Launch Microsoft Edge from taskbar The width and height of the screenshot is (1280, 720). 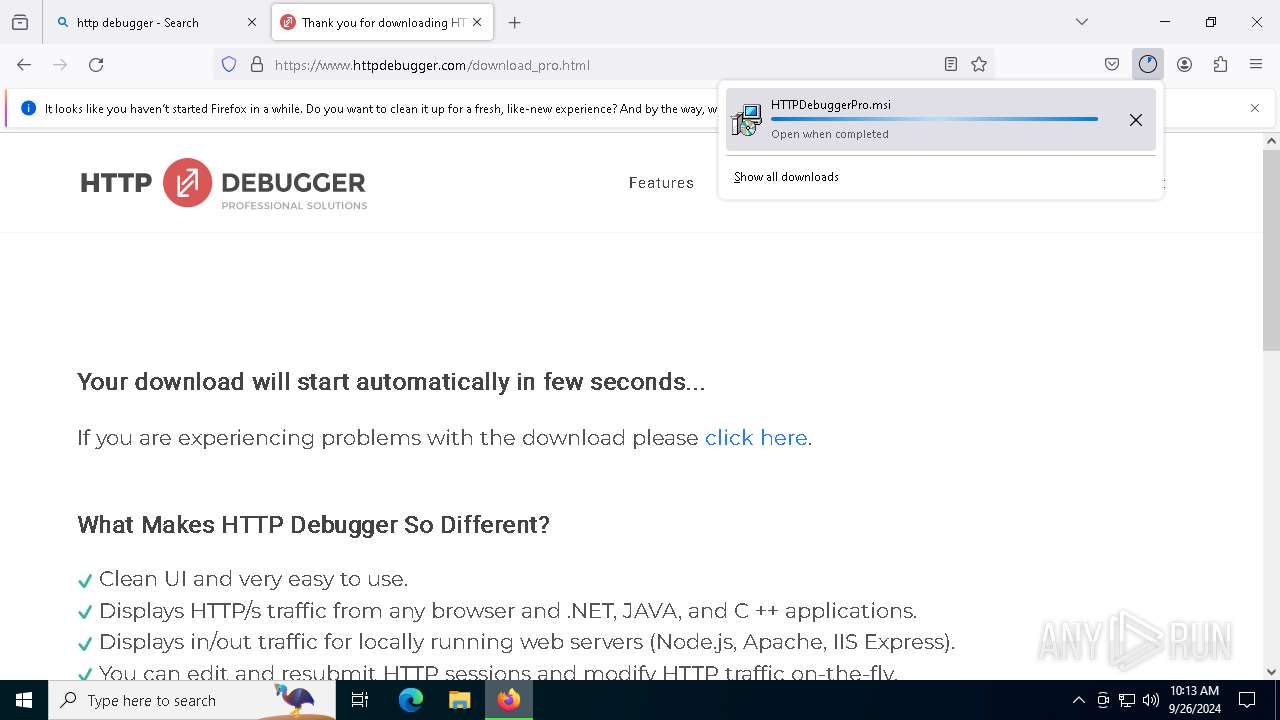[411, 700]
